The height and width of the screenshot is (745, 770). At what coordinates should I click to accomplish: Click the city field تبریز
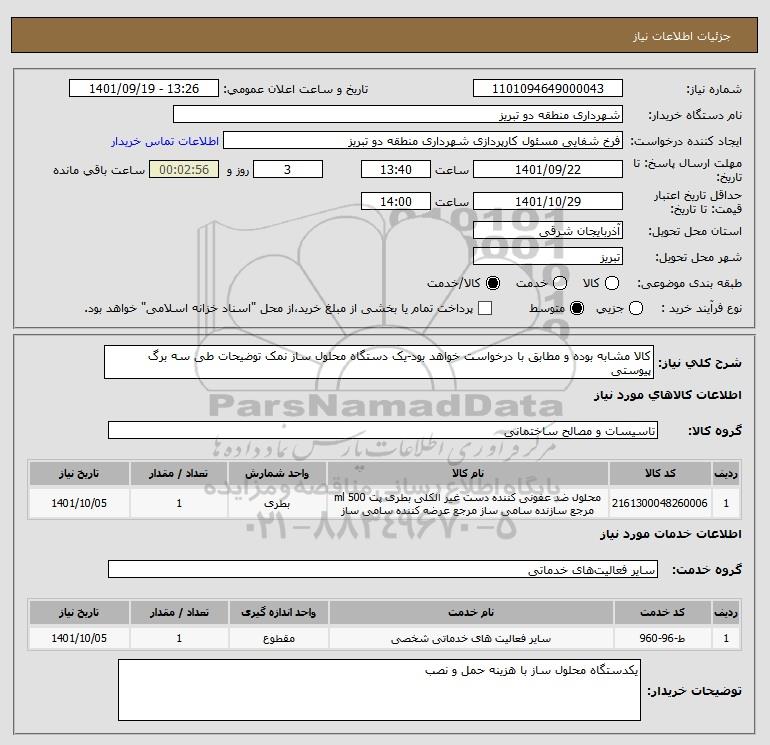coord(548,257)
